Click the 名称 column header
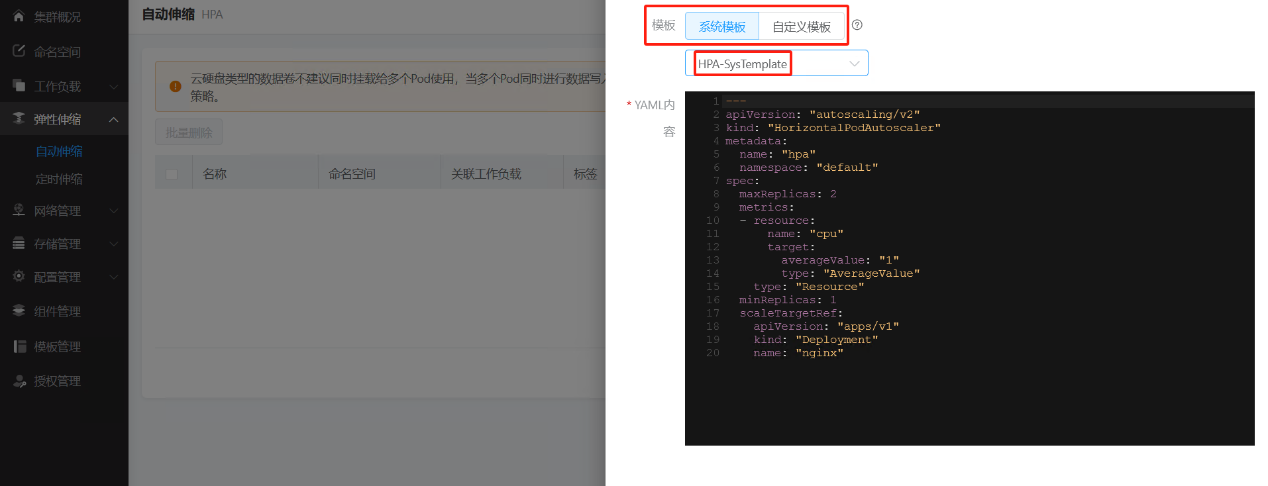 (x=215, y=174)
